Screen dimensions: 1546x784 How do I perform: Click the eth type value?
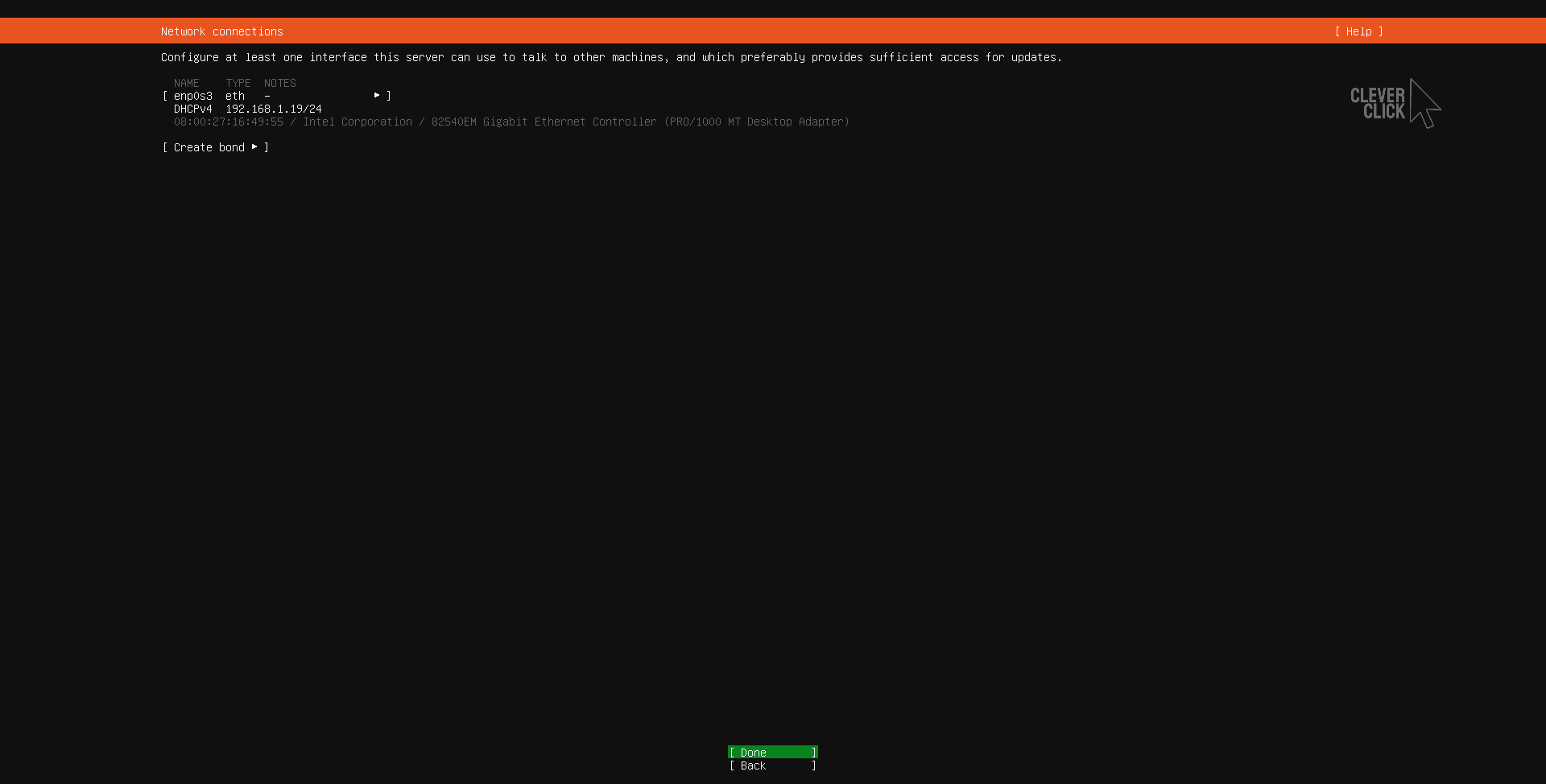point(235,96)
